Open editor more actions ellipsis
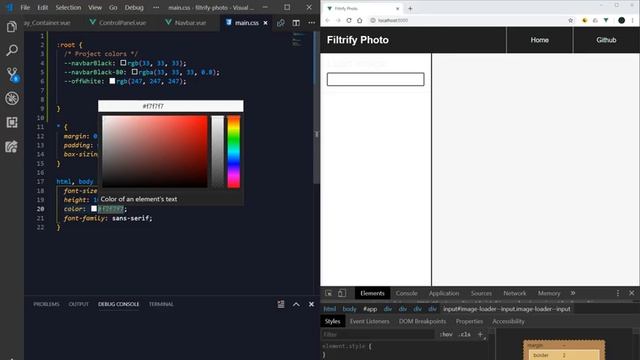640x360 pixels. pos(311,23)
